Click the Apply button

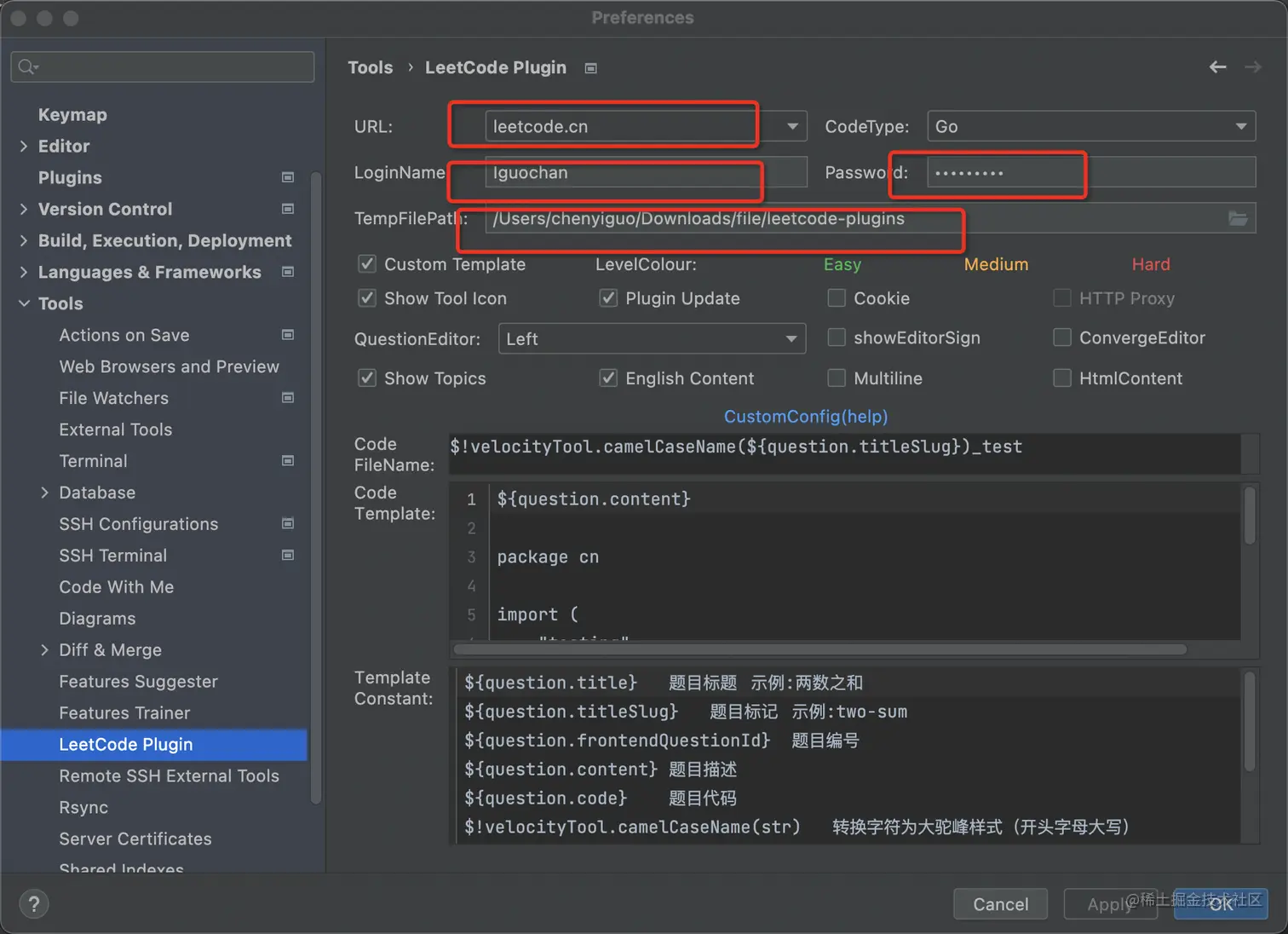coord(1110,904)
